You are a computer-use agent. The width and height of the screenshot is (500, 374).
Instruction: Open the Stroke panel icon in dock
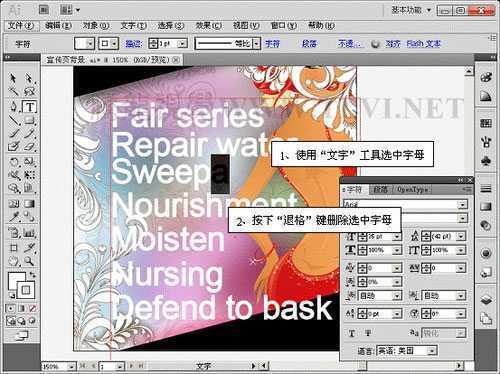coord(486,189)
